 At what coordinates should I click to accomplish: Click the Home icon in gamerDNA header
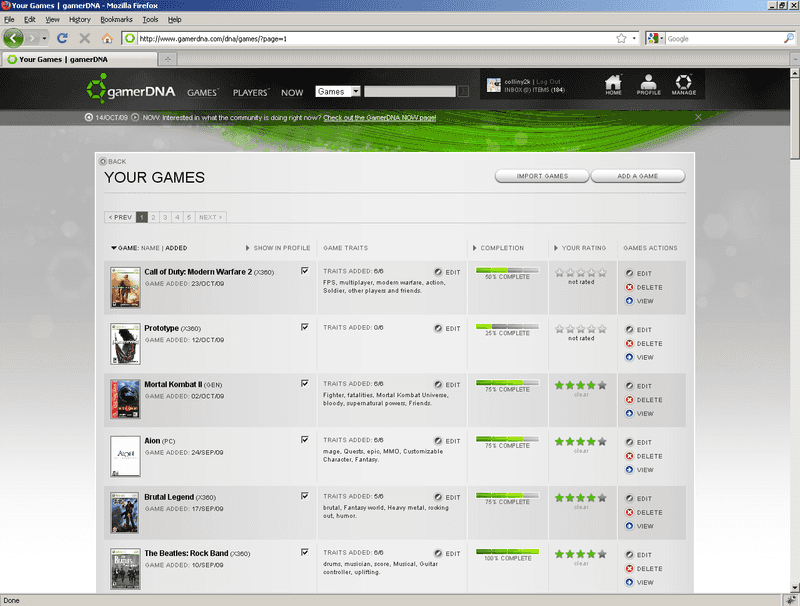[x=613, y=84]
